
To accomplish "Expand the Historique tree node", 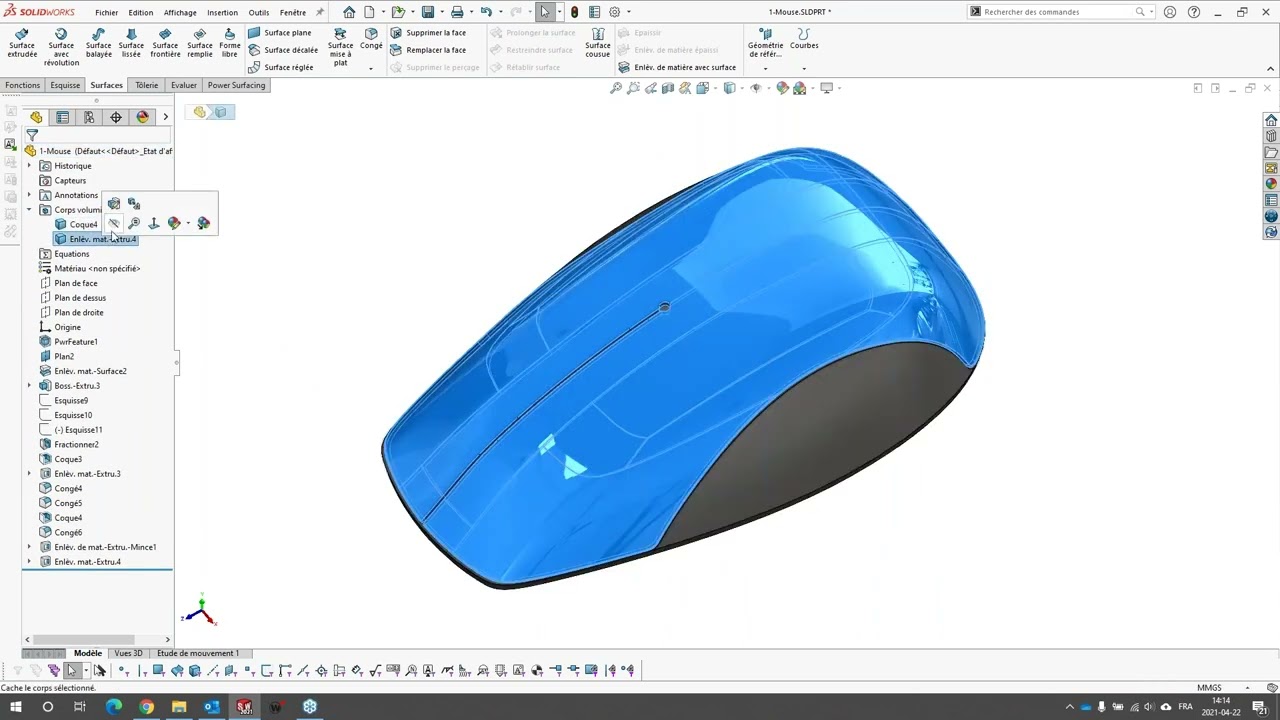I will point(29,166).
